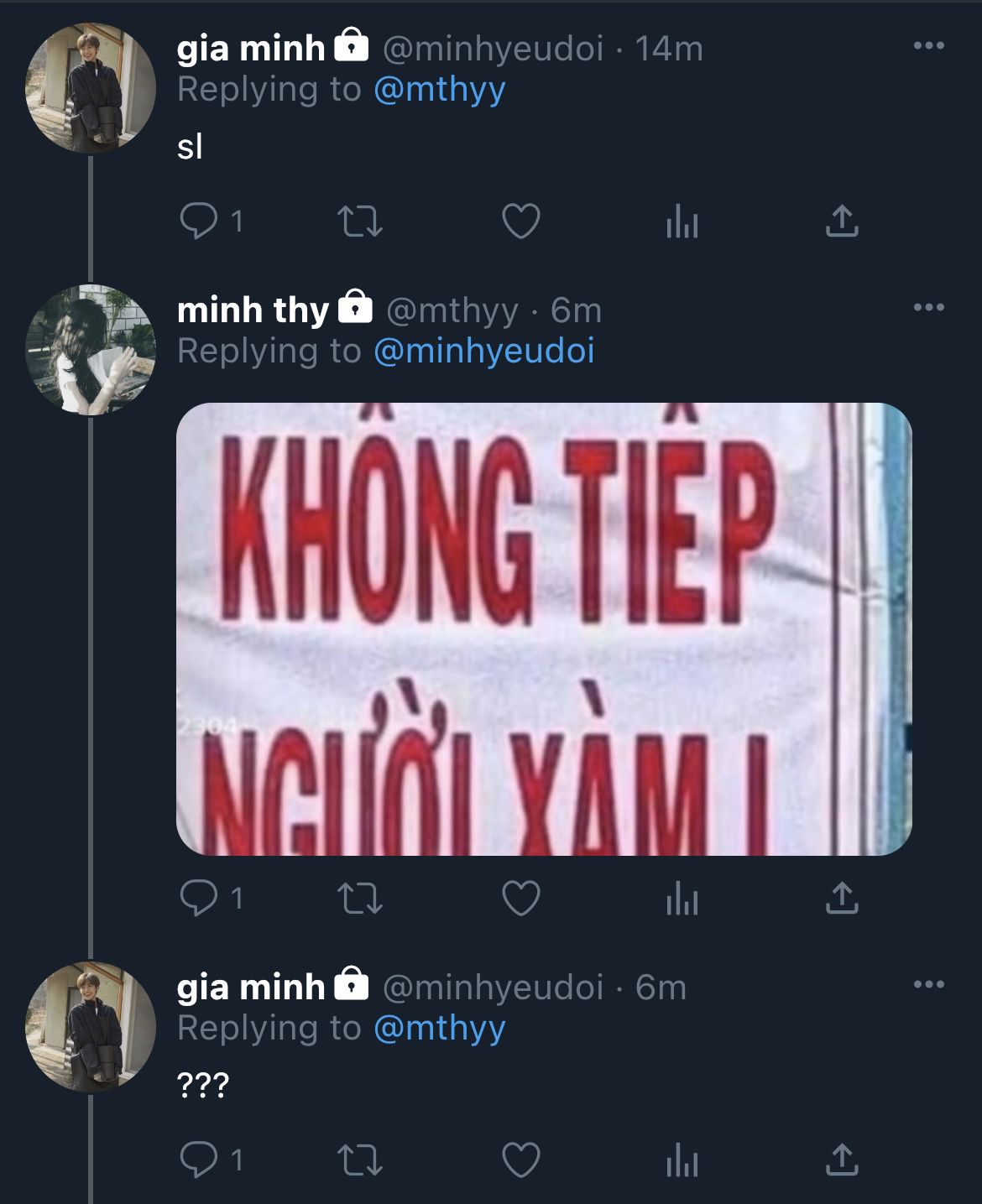View analytics for the "sl" tweet
982x1204 pixels.
(682, 222)
